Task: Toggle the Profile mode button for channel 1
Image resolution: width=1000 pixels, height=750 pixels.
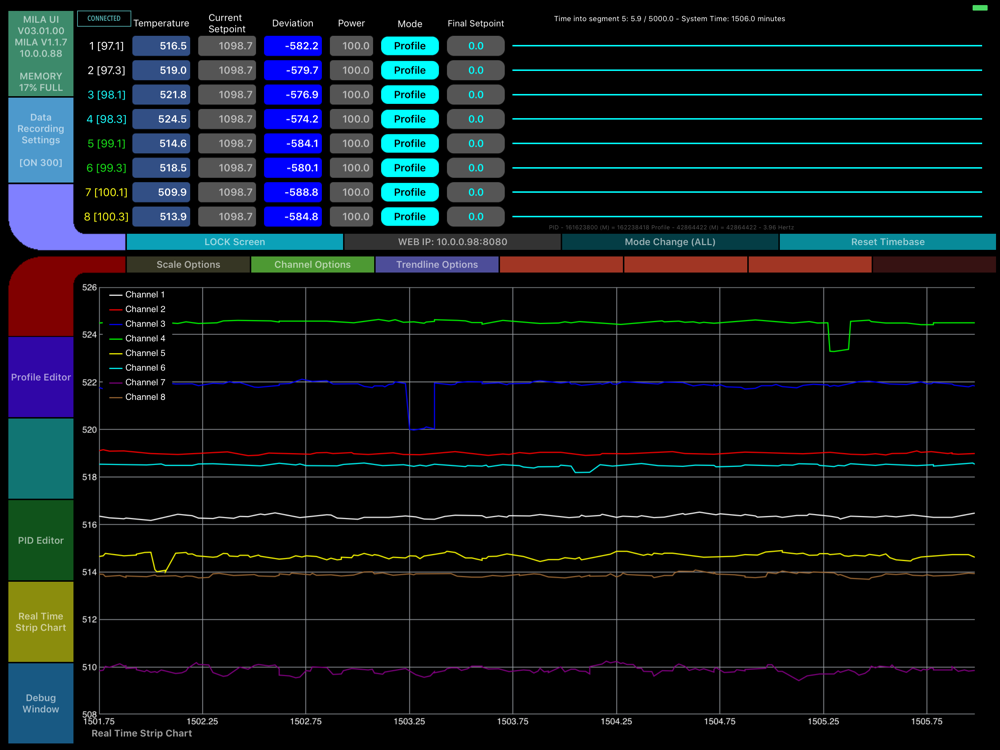Action: pos(409,46)
